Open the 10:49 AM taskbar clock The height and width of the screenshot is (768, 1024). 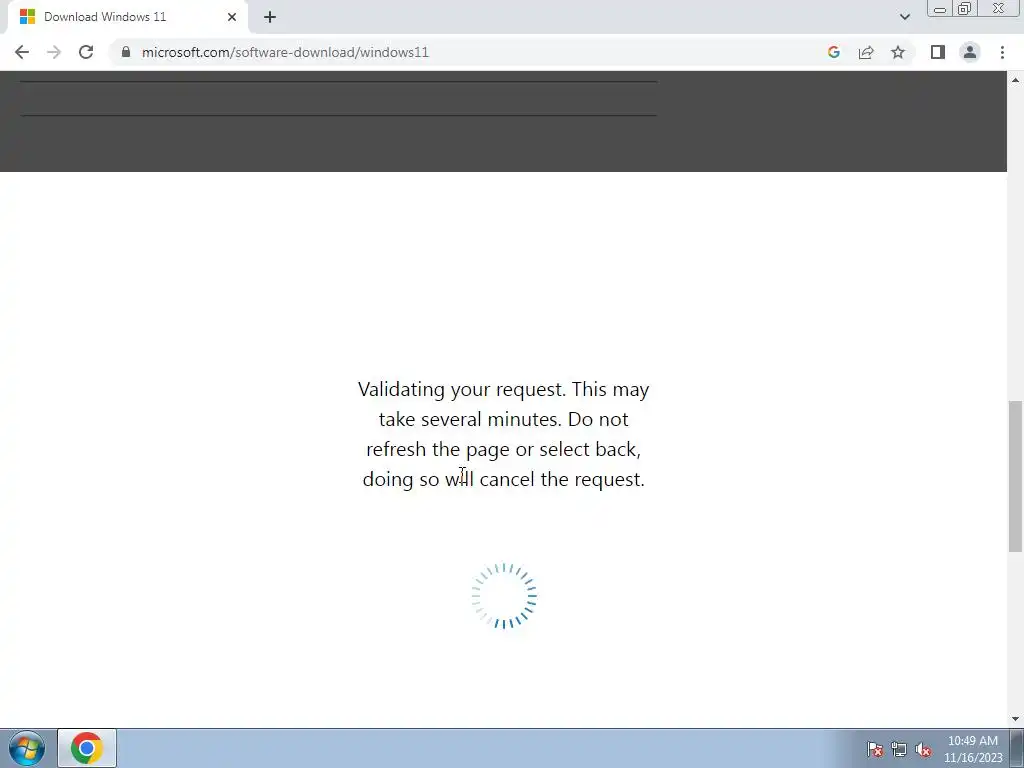coord(973,749)
